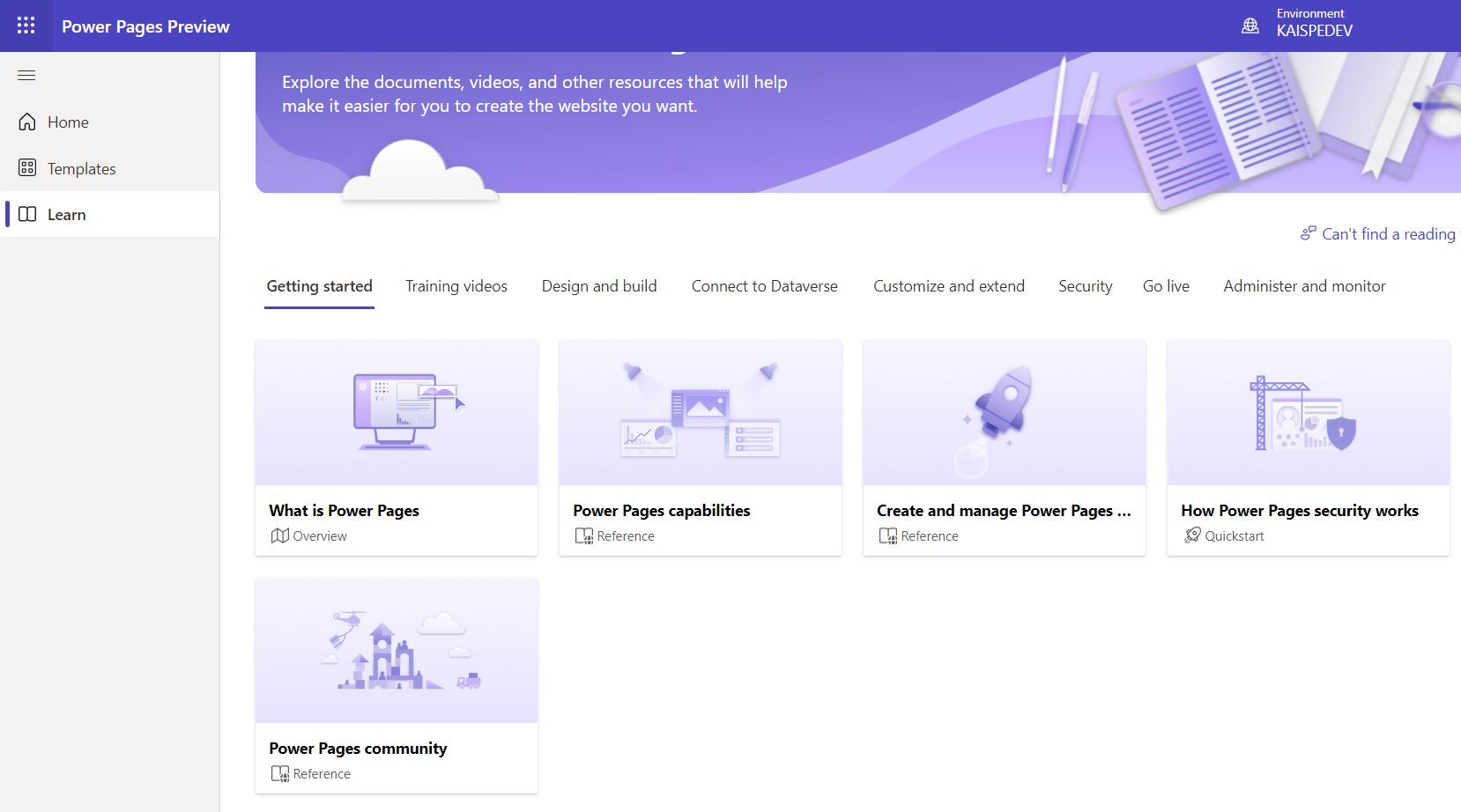The height and width of the screenshot is (812, 1461).
Task: Open the Administer and monitor tab
Action: pyautogui.click(x=1304, y=285)
